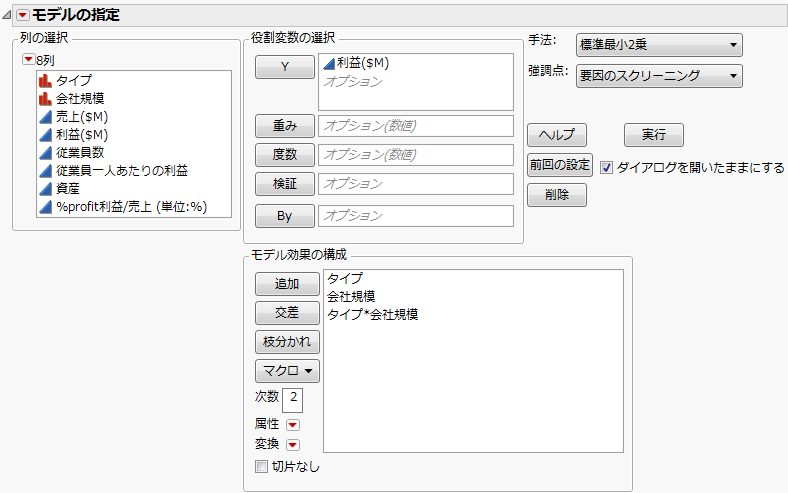Click the continuous icon beside 従業員数
788x493 pixels.
(x=45, y=152)
